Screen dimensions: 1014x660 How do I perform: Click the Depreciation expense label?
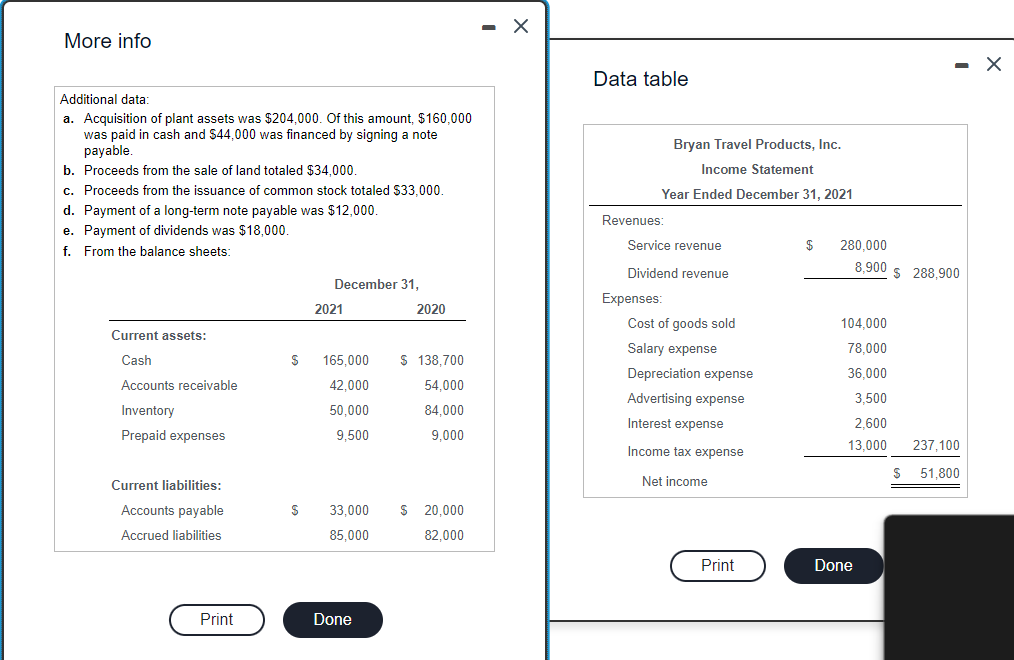coord(690,374)
